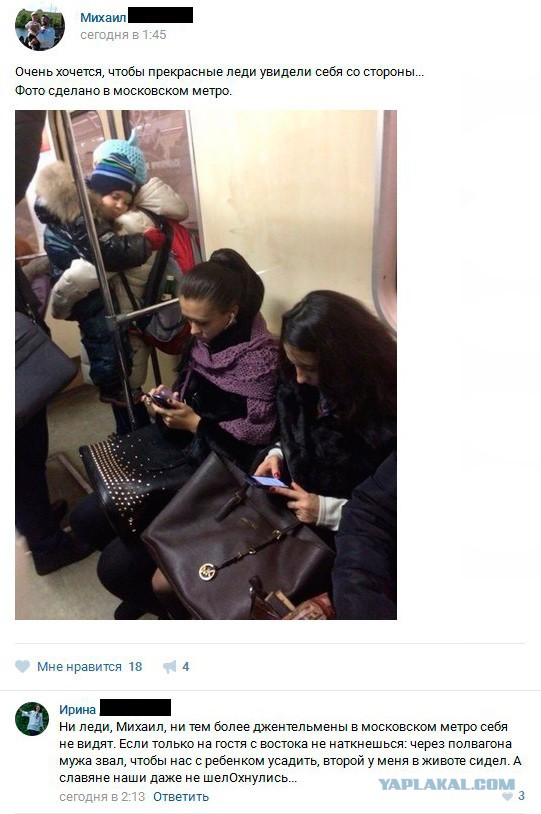The image size is (541, 814).
Task: Show who liked via count 18
Action: [135, 667]
